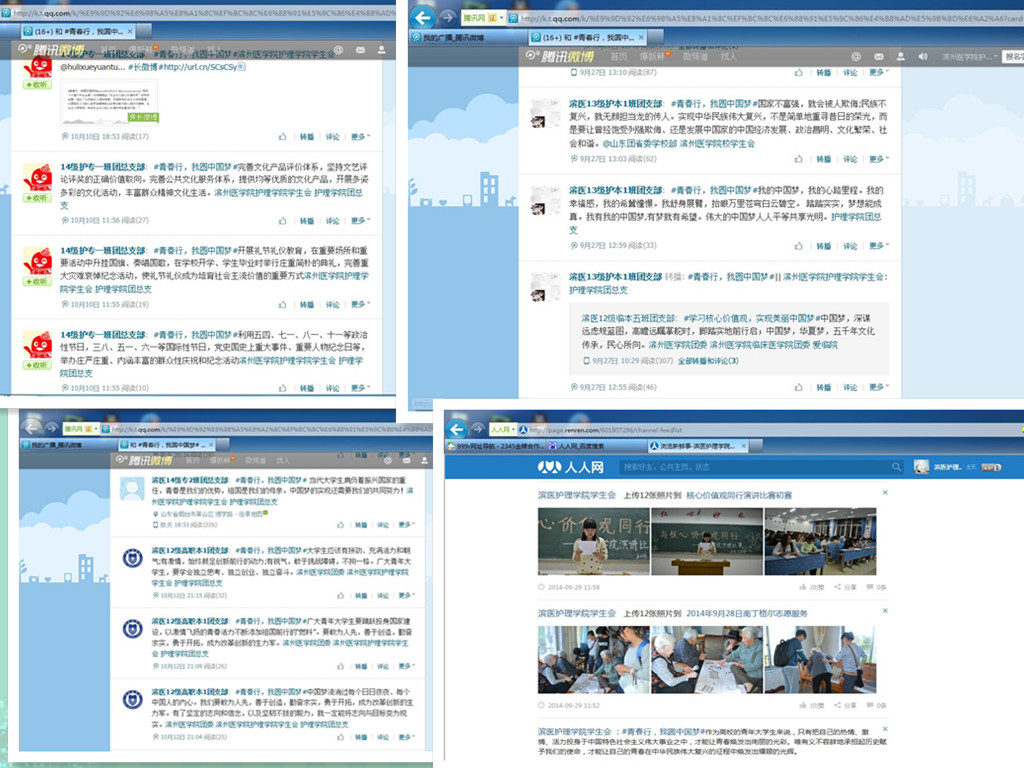Open the 腾讯网 site dropdown in top-right address bar
Screen dimensions: 1024x768
pyautogui.click(x=502, y=18)
